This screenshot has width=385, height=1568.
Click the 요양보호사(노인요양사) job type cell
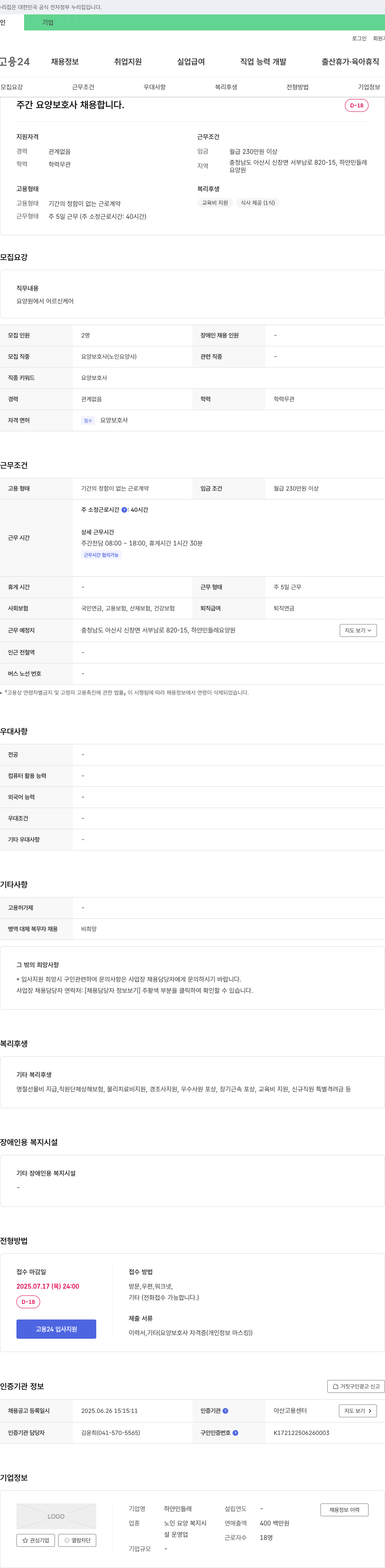[x=108, y=357]
